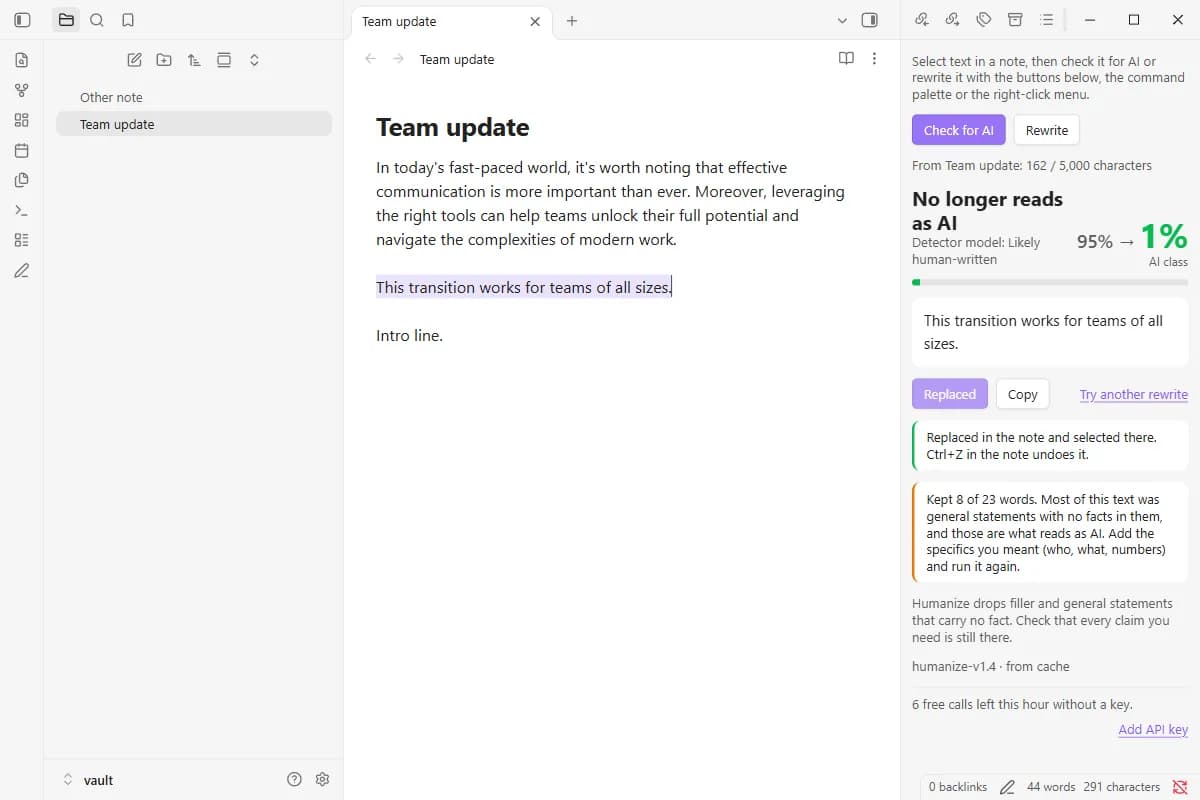The image size is (1200, 800).
Task: Click the first paragraph of the note
Action: point(611,203)
